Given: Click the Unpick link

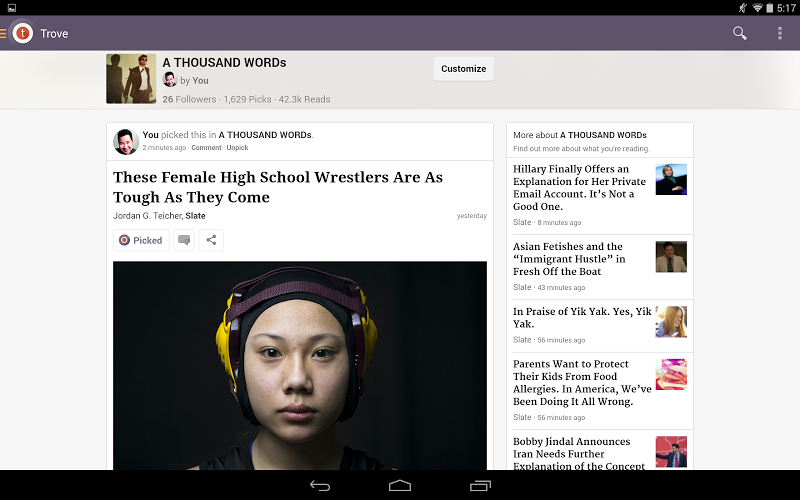Looking at the screenshot, I should coord(237,147).
